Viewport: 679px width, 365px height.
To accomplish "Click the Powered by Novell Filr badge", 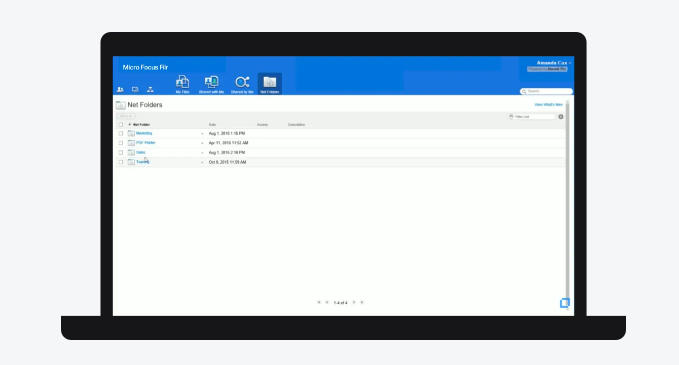I will coord(547,69).
